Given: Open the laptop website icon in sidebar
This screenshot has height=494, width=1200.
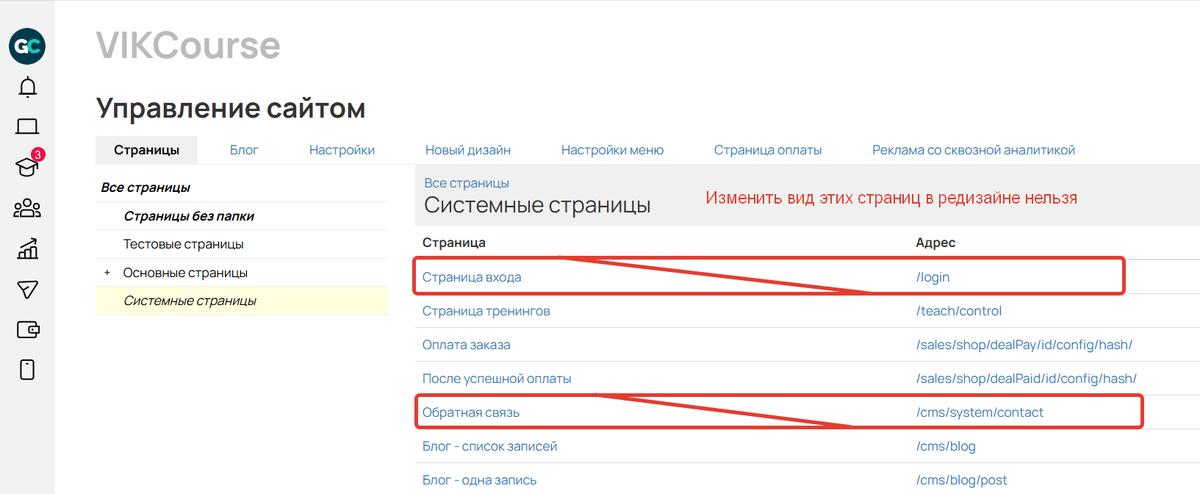Looking at the screenshot, I should 27,127.
